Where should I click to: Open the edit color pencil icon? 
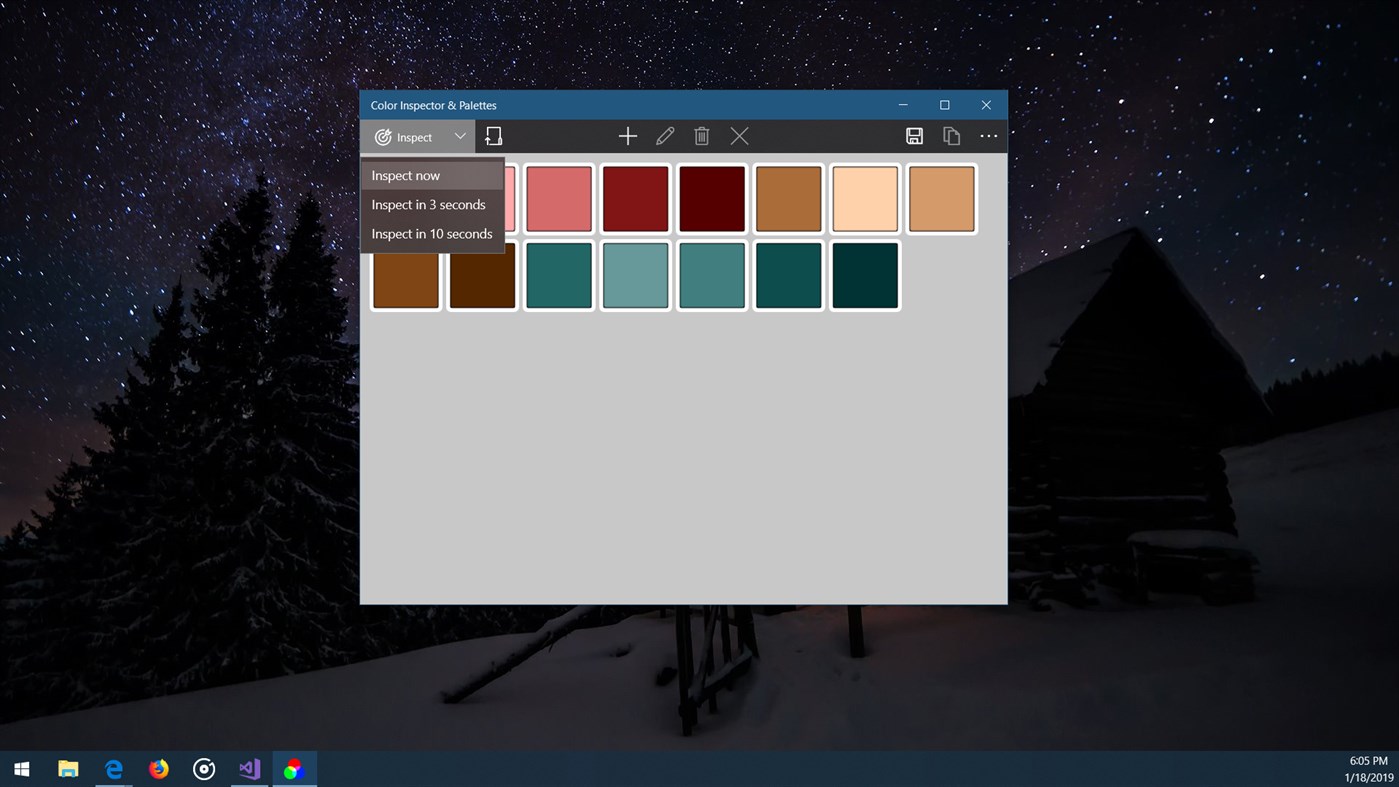[665, 136]
